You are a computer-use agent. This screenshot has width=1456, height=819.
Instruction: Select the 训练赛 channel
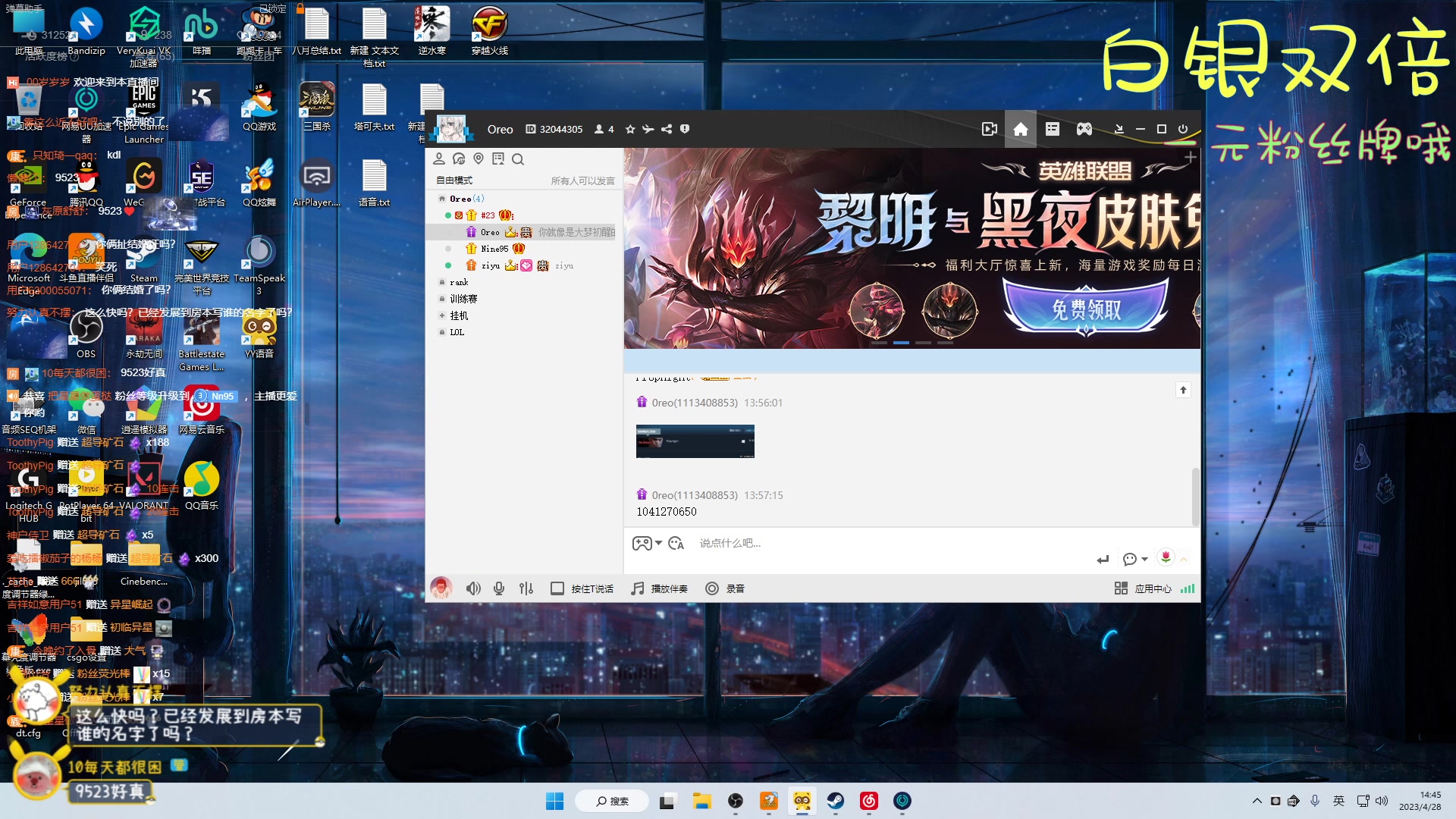point(463,299)
